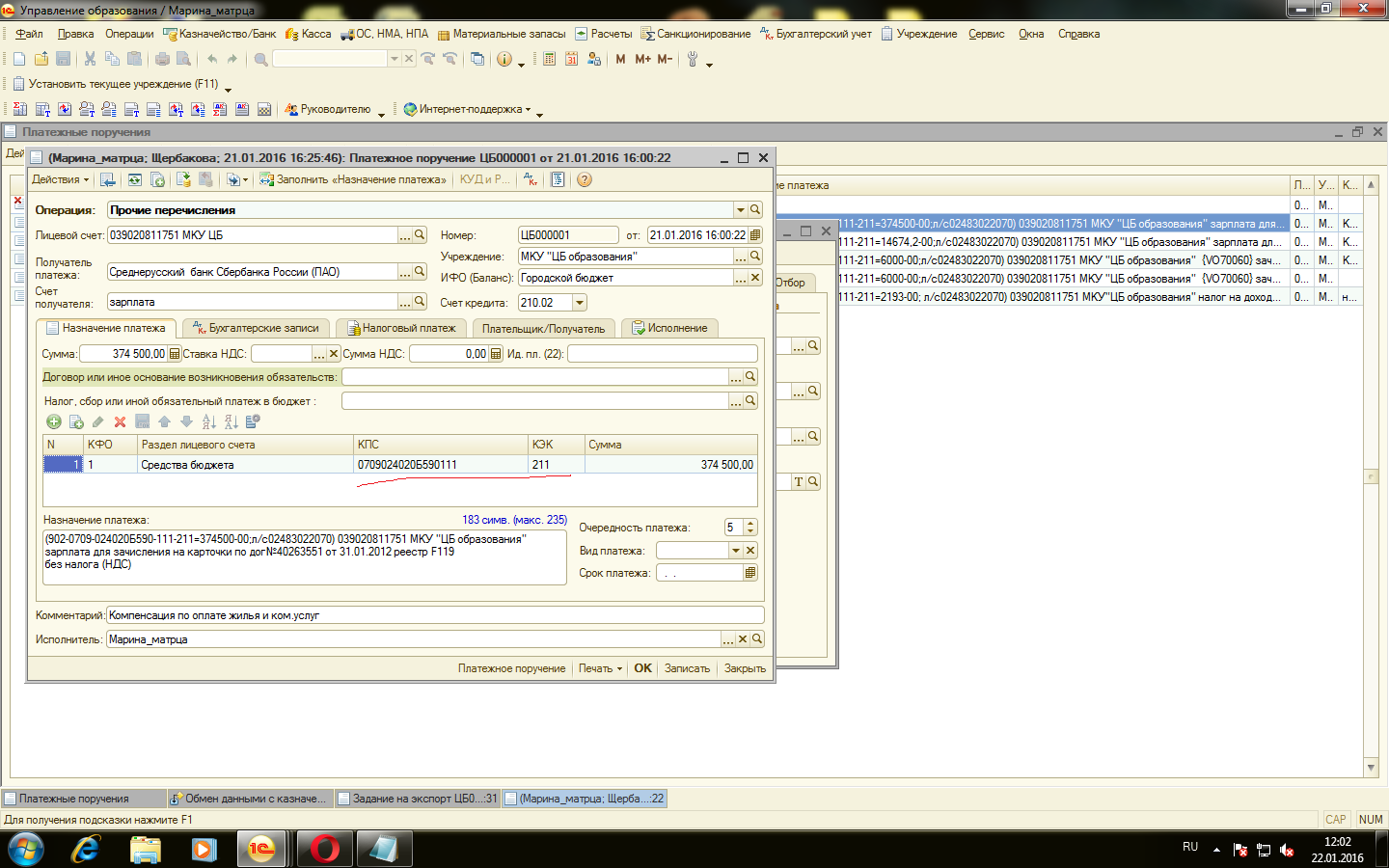Click into the Комментарий text field
The image size is (1389, 868).
coord(434,615)
